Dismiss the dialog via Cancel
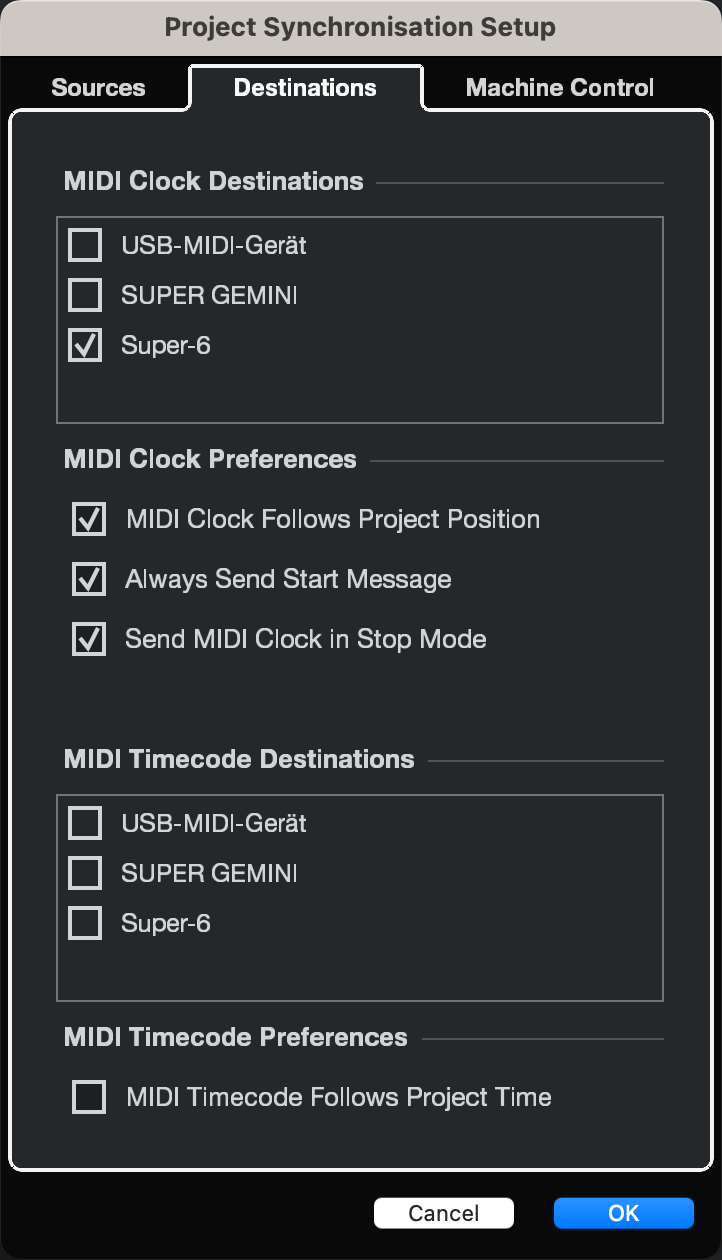The image size is (722, 1260). click(x=444, y=1212)
